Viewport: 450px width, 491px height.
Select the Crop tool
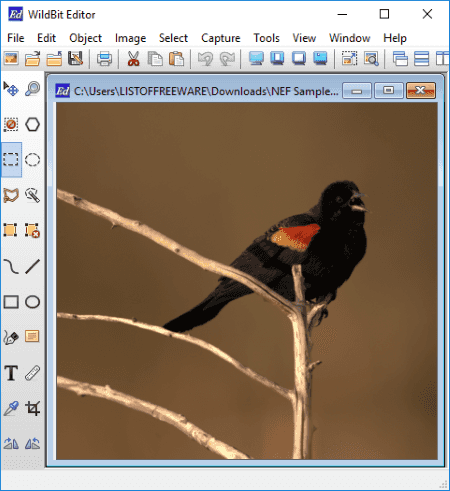(33, 408)
